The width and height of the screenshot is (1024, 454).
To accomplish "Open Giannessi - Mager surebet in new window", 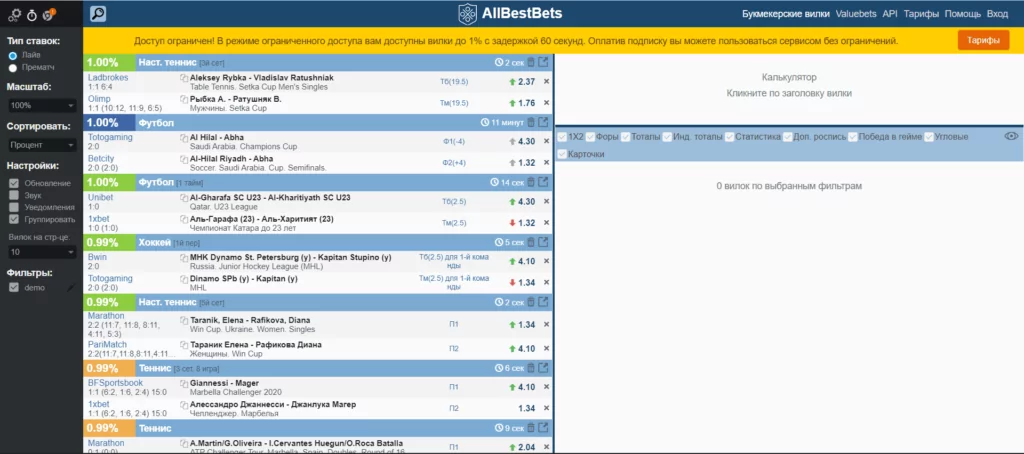I will 543,368.
